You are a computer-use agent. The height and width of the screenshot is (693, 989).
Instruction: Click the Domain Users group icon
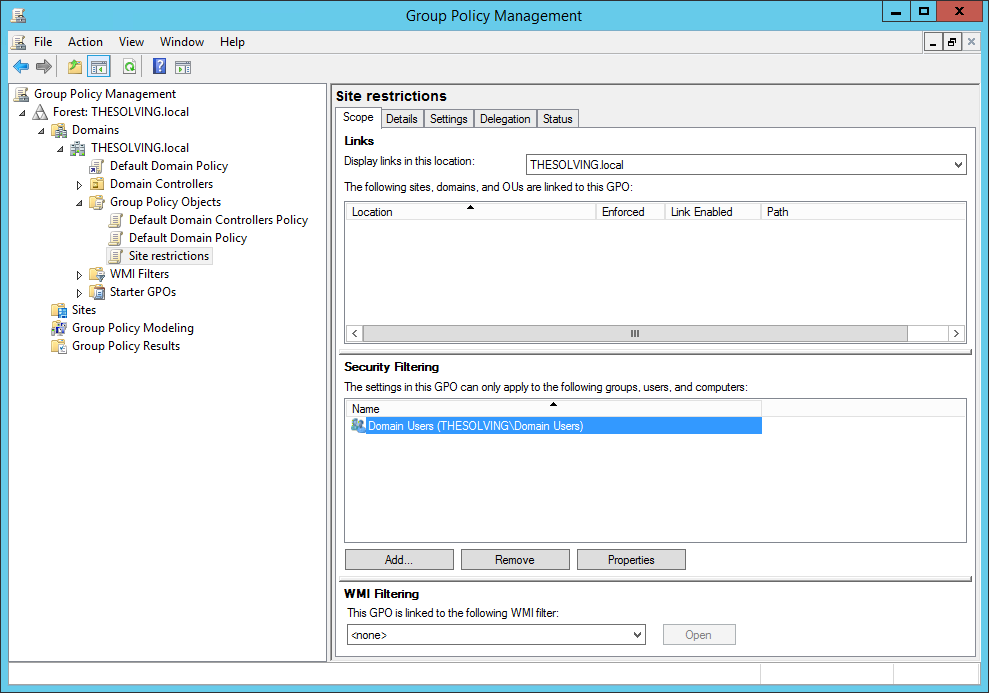click(x=358, y=426)
